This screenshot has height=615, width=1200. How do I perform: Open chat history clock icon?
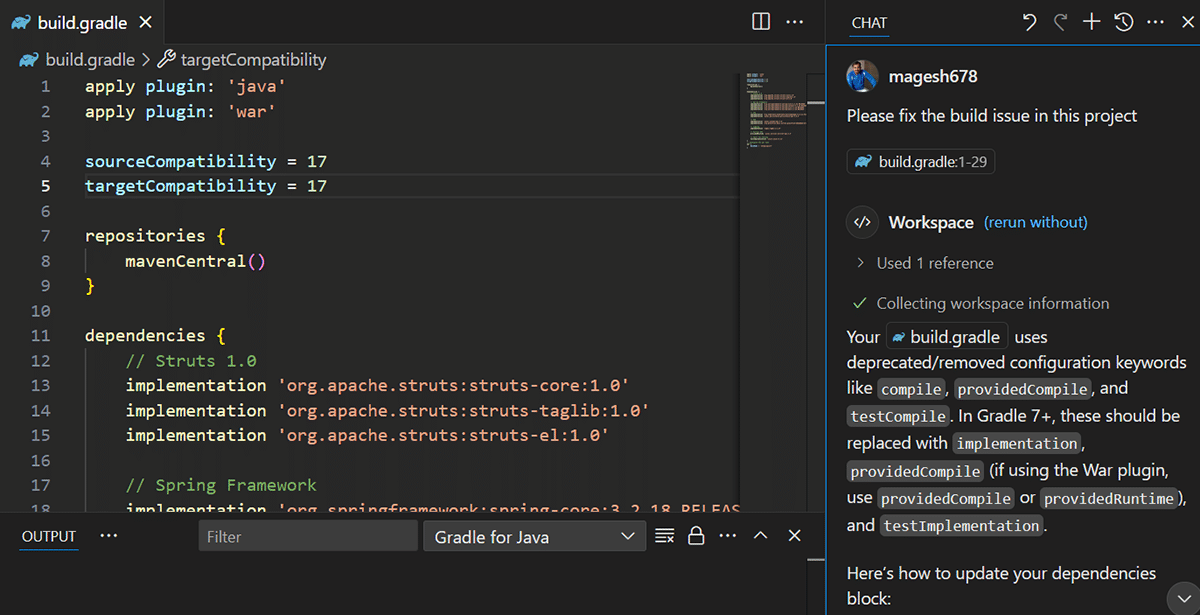[1124, 22]
